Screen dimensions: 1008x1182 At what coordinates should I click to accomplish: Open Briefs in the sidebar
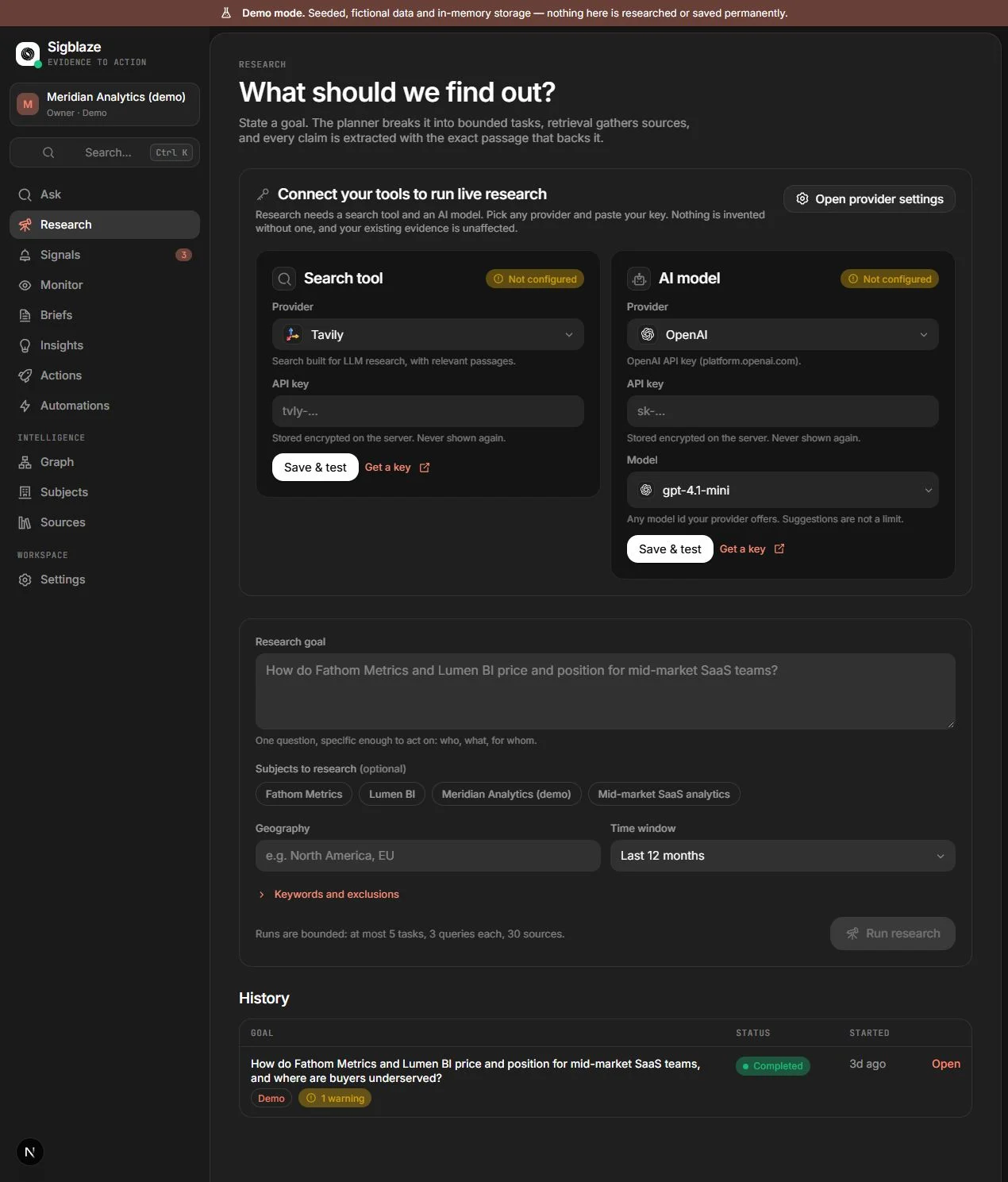105,315
